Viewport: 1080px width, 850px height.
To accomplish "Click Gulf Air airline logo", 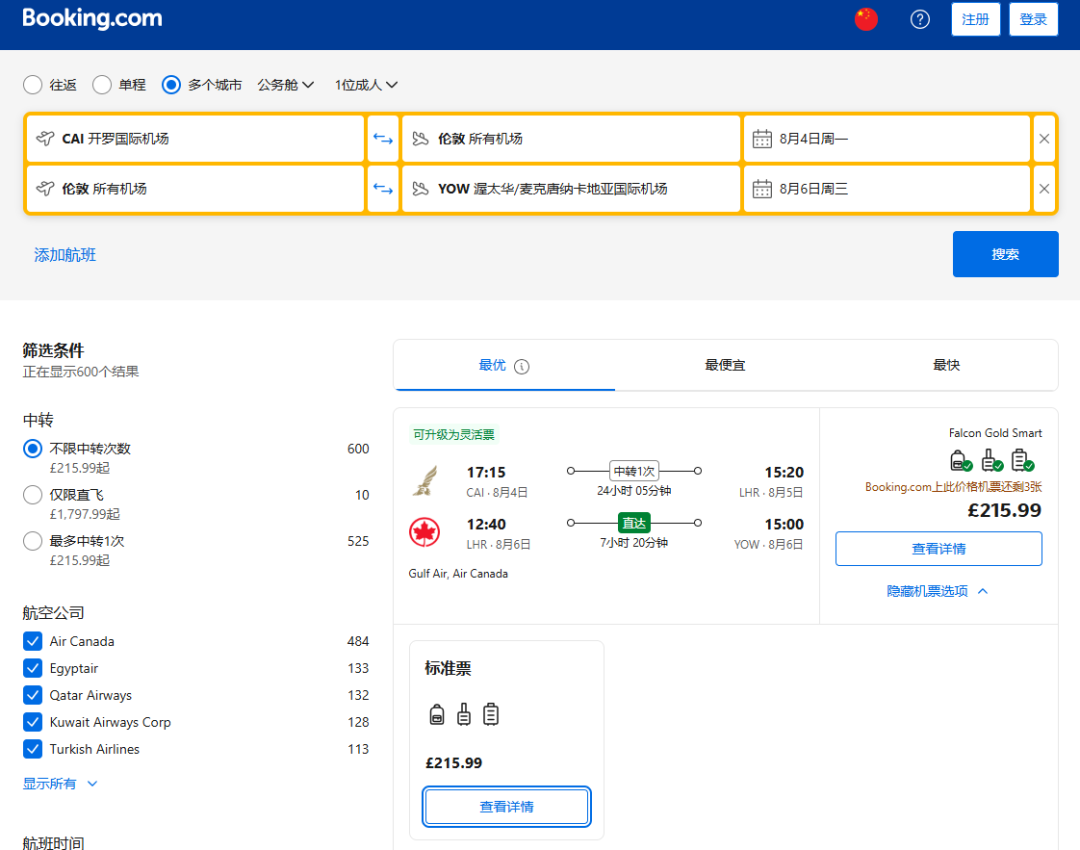I will (x=425, y=481).
